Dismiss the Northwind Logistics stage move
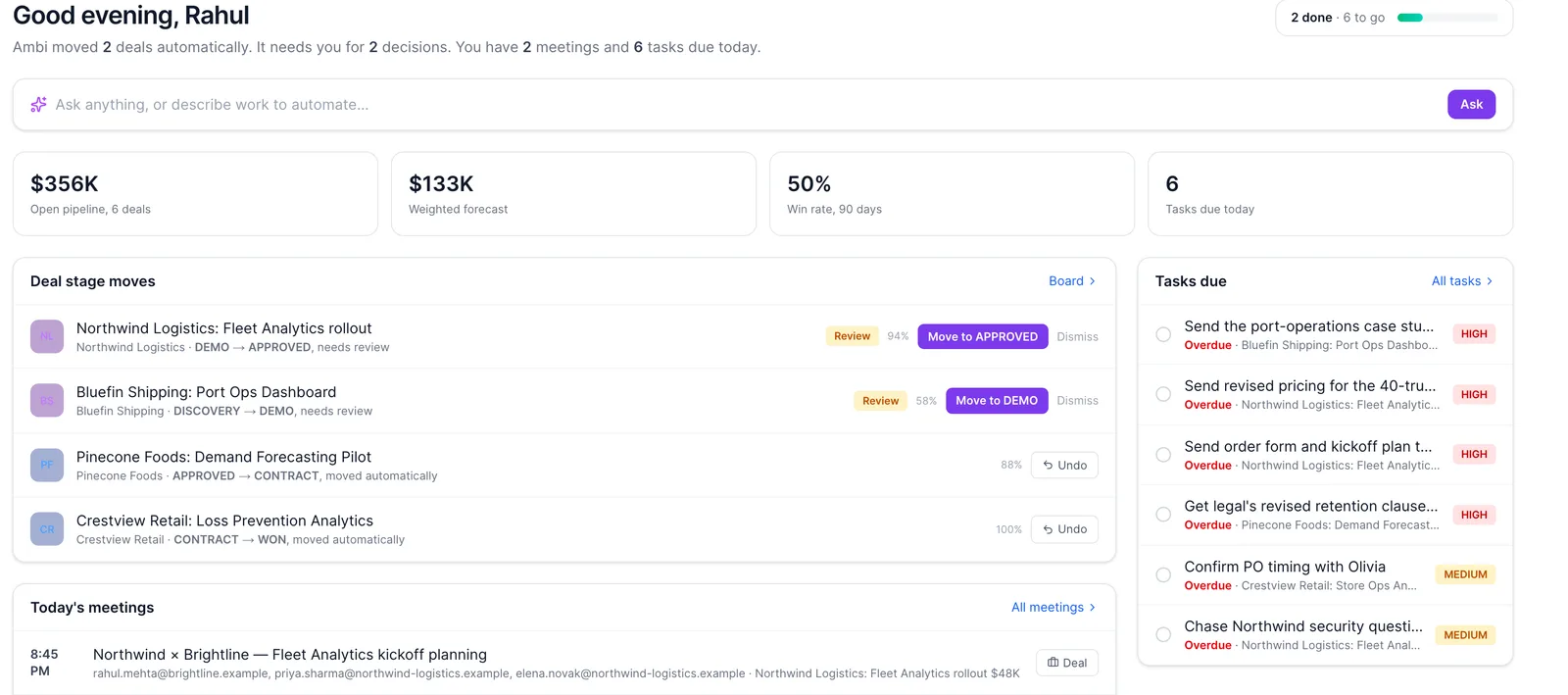Screen dimensions: 1568x695 point(1077,336)
